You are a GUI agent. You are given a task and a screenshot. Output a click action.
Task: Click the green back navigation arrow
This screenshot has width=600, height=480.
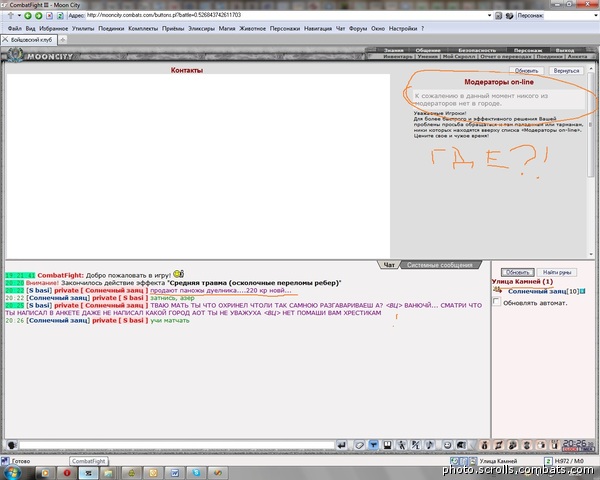28,16
